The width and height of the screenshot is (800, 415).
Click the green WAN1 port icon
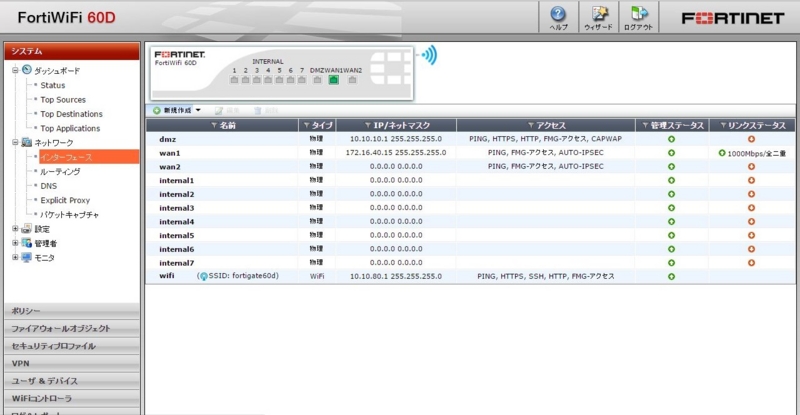point(333,80)
